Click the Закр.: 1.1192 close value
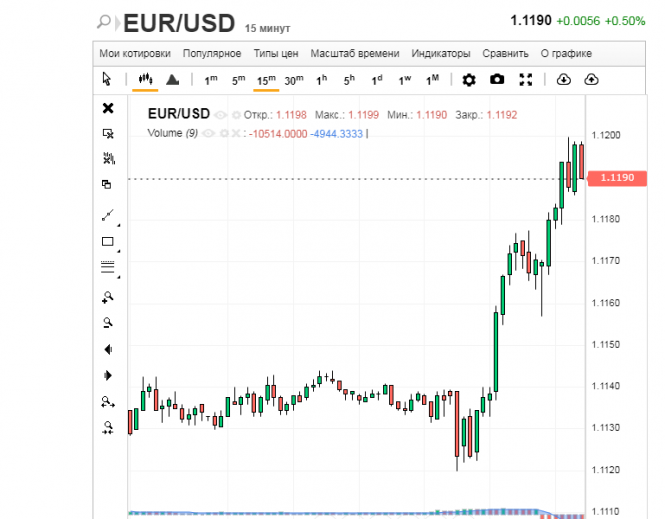The height and width of the screenshot is (519, 665). [x=486, y=115]
